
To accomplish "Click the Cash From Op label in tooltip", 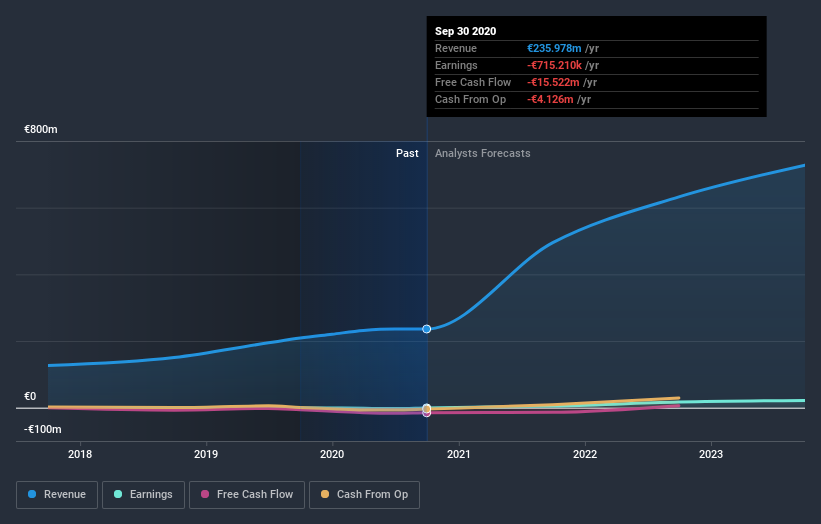I will 470,99.
